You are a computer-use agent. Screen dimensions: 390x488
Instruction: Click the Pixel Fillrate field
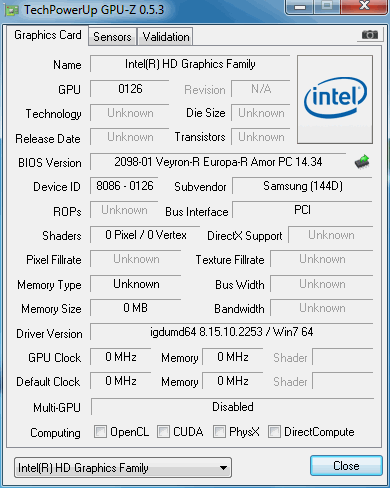(136, 259)
